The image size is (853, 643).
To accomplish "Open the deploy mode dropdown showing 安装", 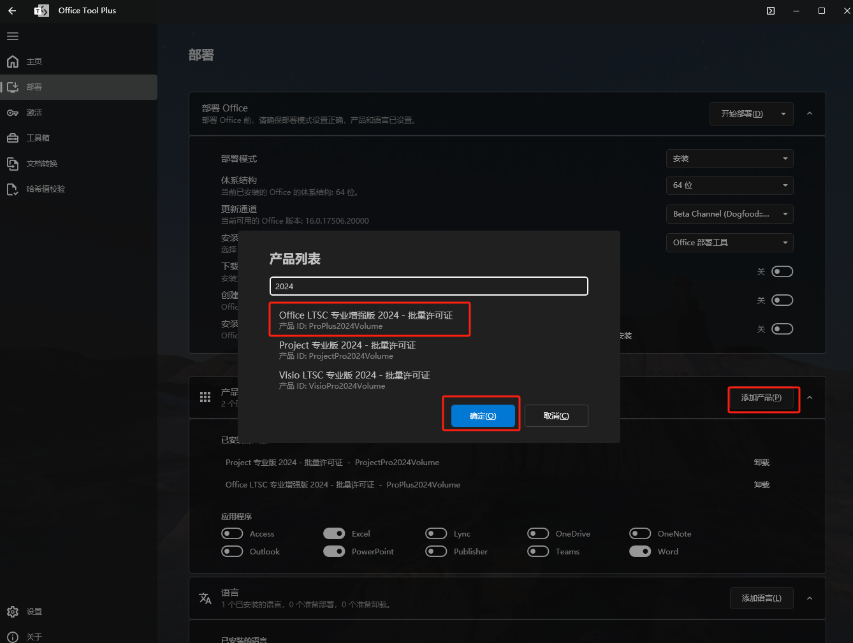I will tap(730, 158).
